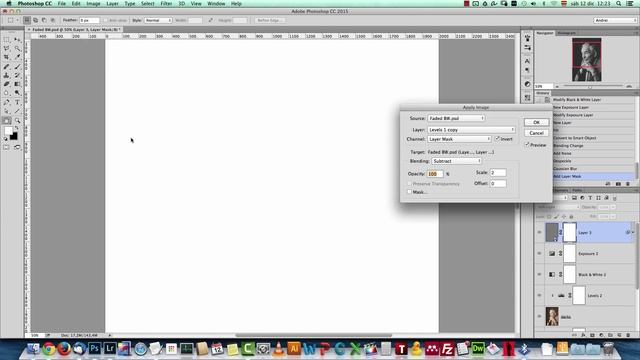
Task: Click OK in the Apply Image dialog
Action: click(x=536, y=122)
